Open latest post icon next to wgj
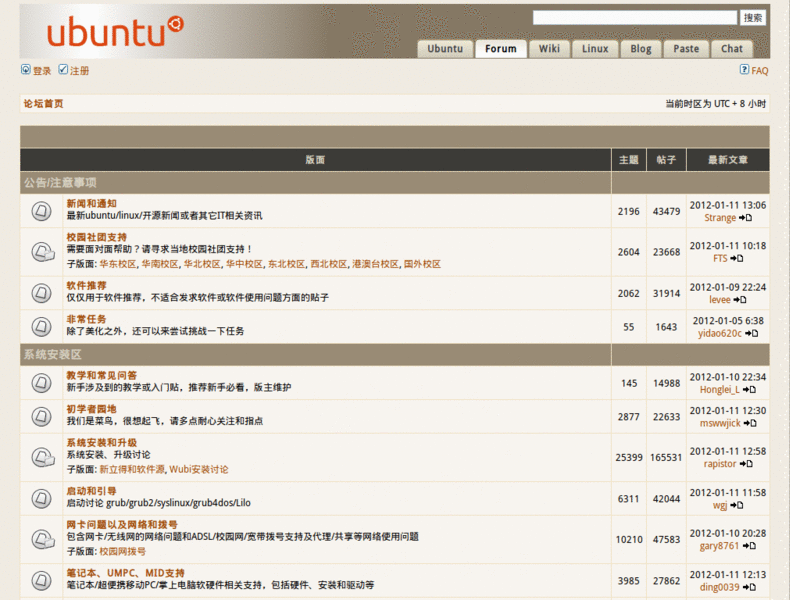800x600 pixels. (x=737, y=506)
